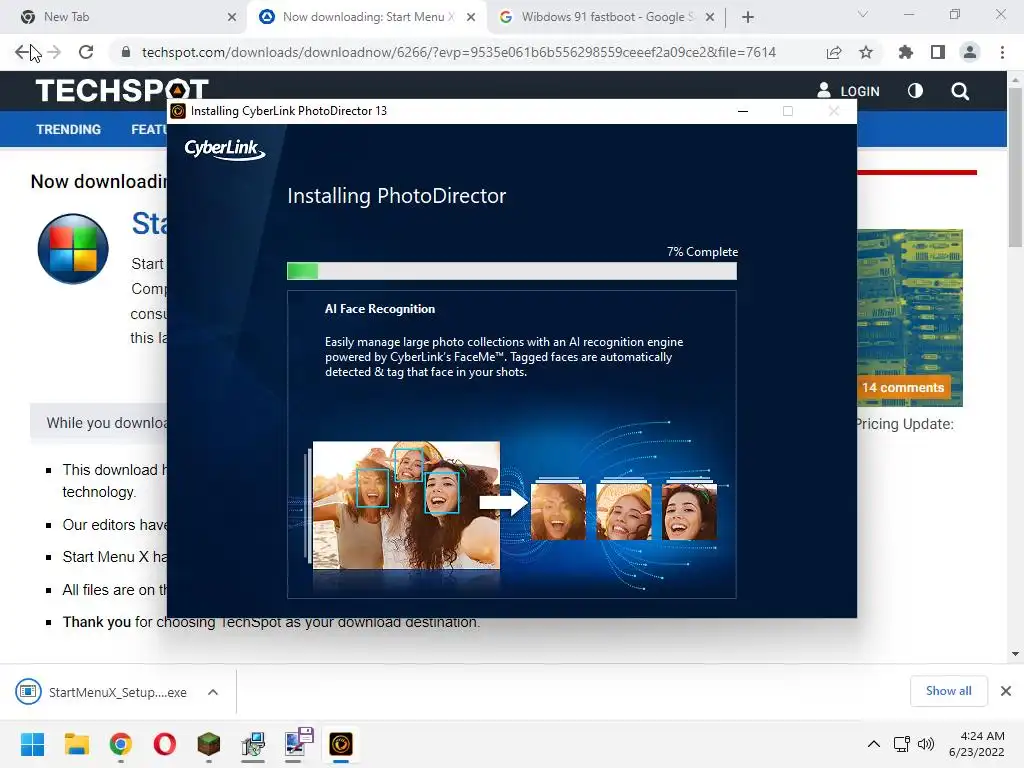Click the AI Face Recognition group photo

pyautogui.click(x=406, y=505)
